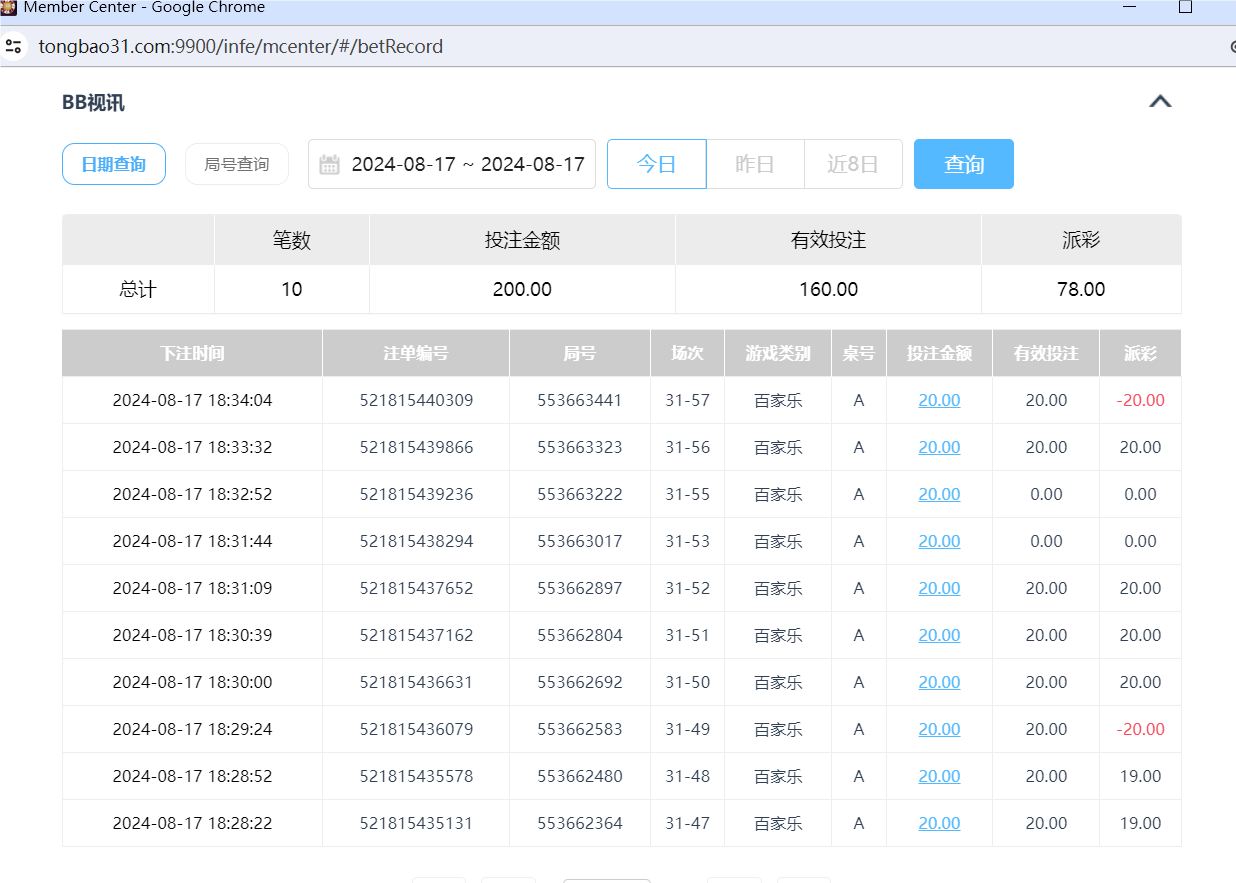This screenshot has height=883, width=1236.
Task: Open bet amount link for order 521815440309
Action: point(938,399)
